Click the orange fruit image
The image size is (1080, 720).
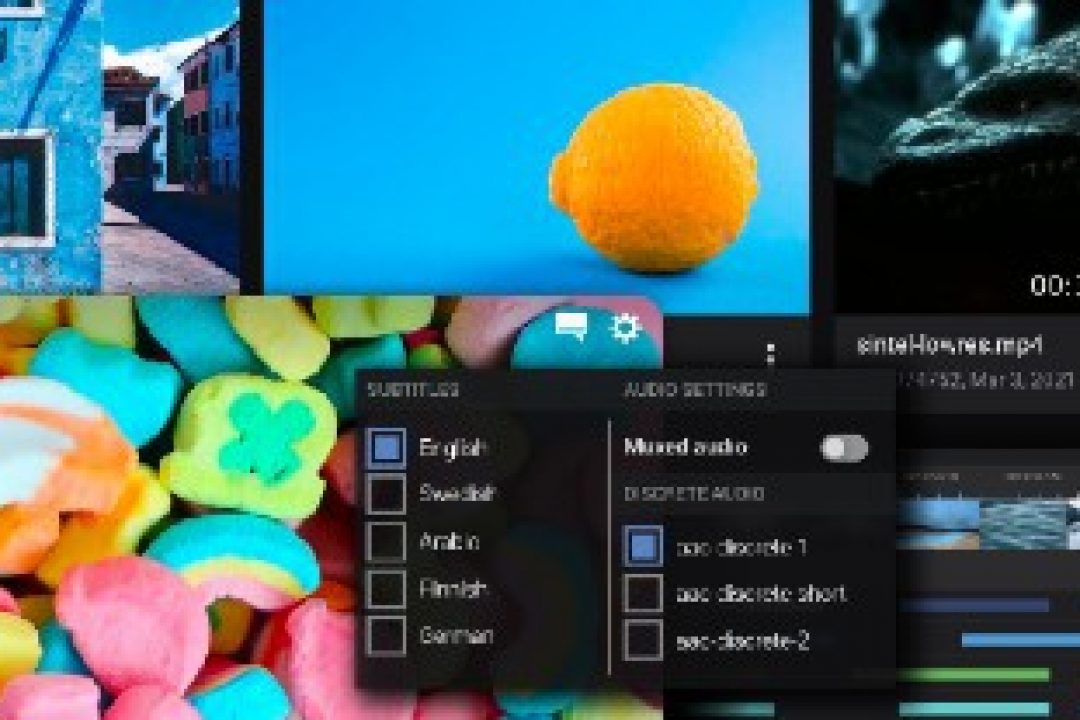point(655,192)
